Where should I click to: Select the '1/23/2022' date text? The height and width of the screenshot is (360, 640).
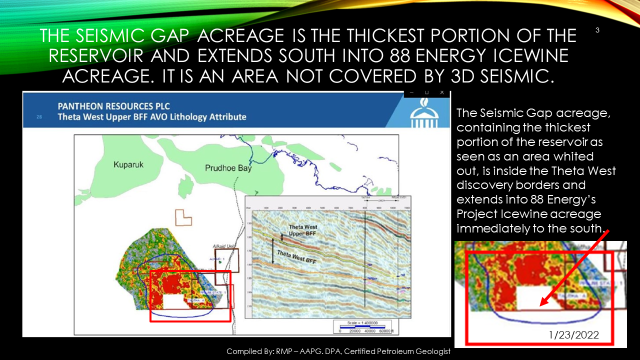point(573,335)
